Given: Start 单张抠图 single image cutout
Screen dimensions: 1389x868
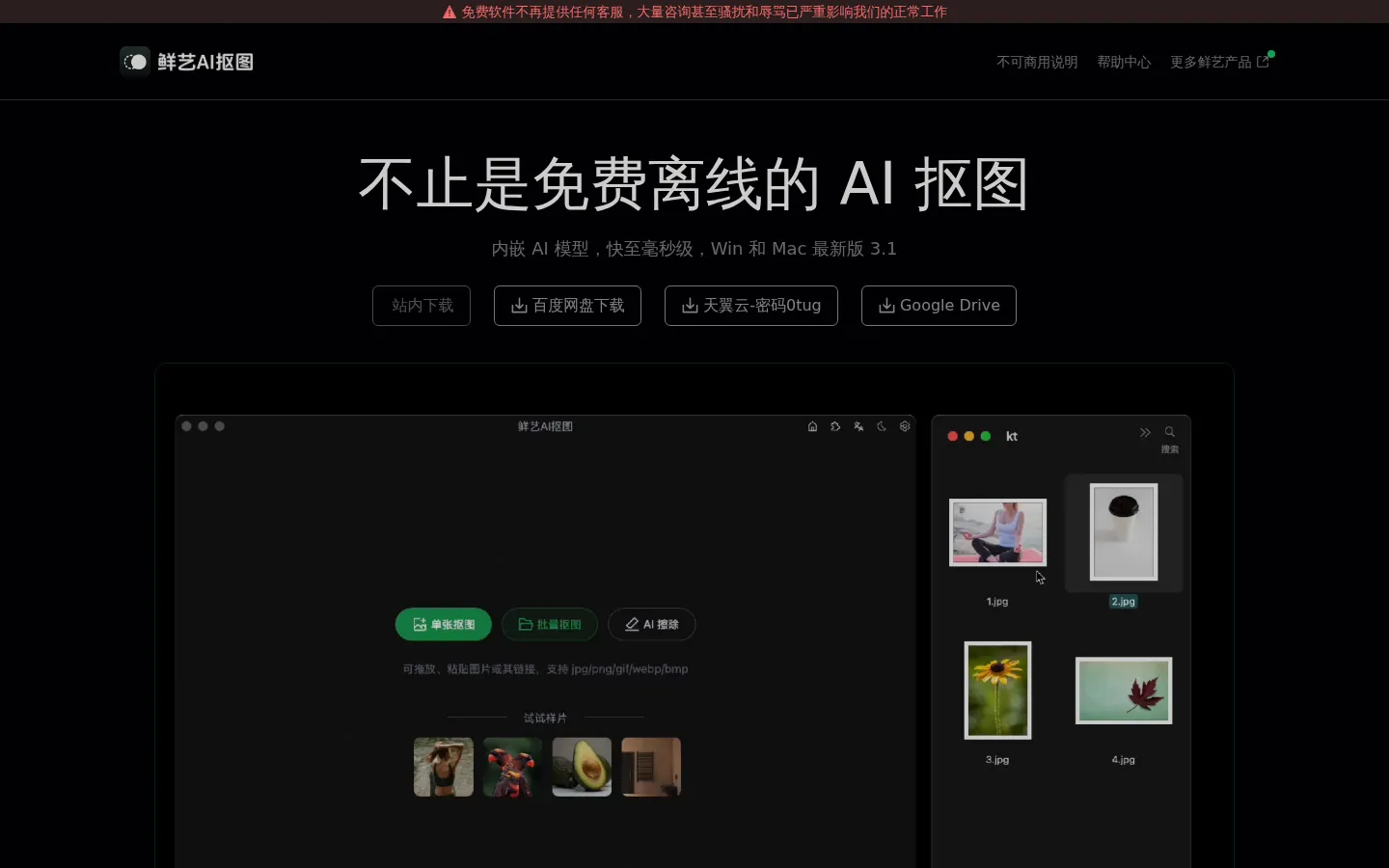Looking at the screenshot, I should [x=444, y=625].
